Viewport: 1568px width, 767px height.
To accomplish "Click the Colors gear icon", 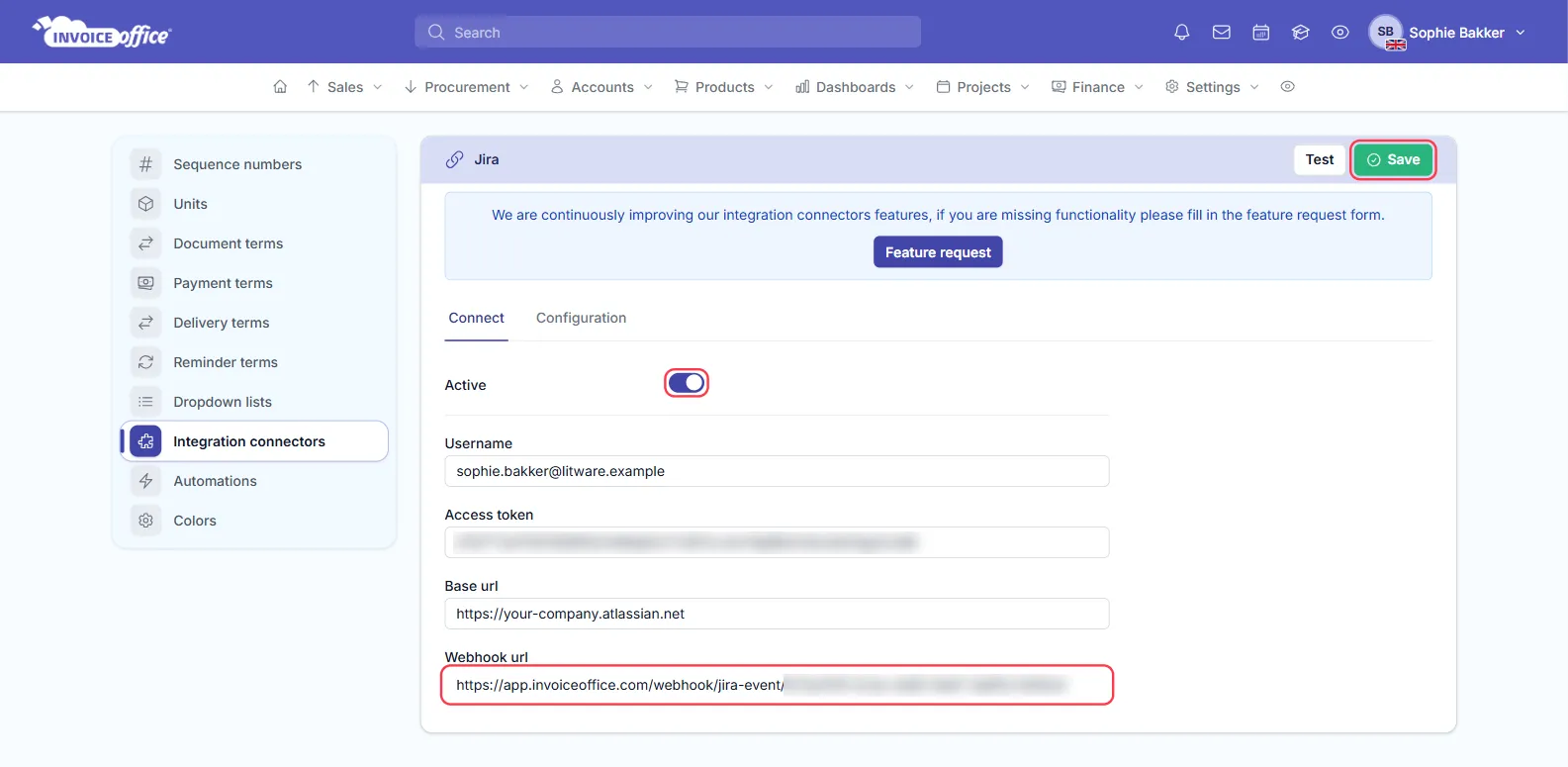I will coord(145,521).
